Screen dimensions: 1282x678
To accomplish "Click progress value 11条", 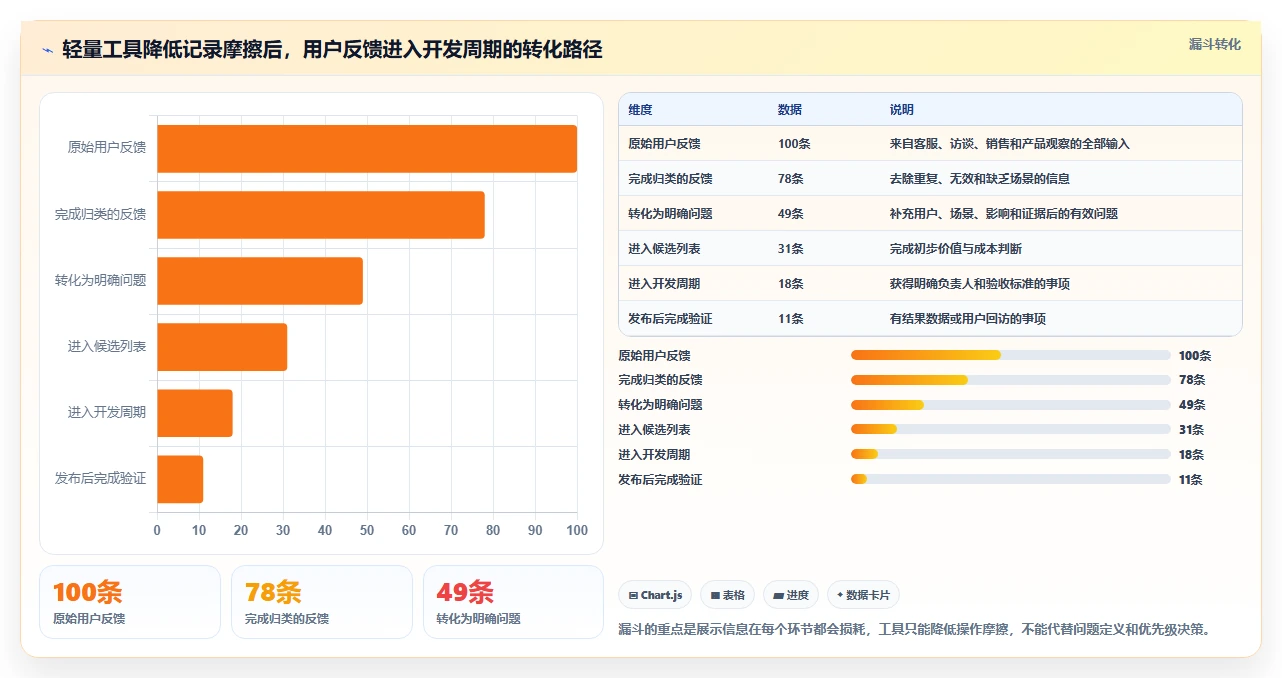I will click(1191, 479).
